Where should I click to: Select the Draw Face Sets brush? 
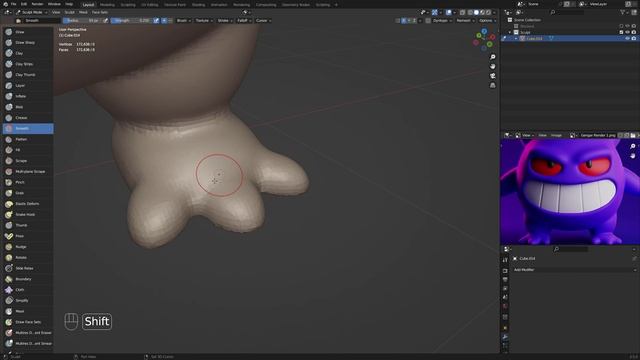[x=28, y=322]
